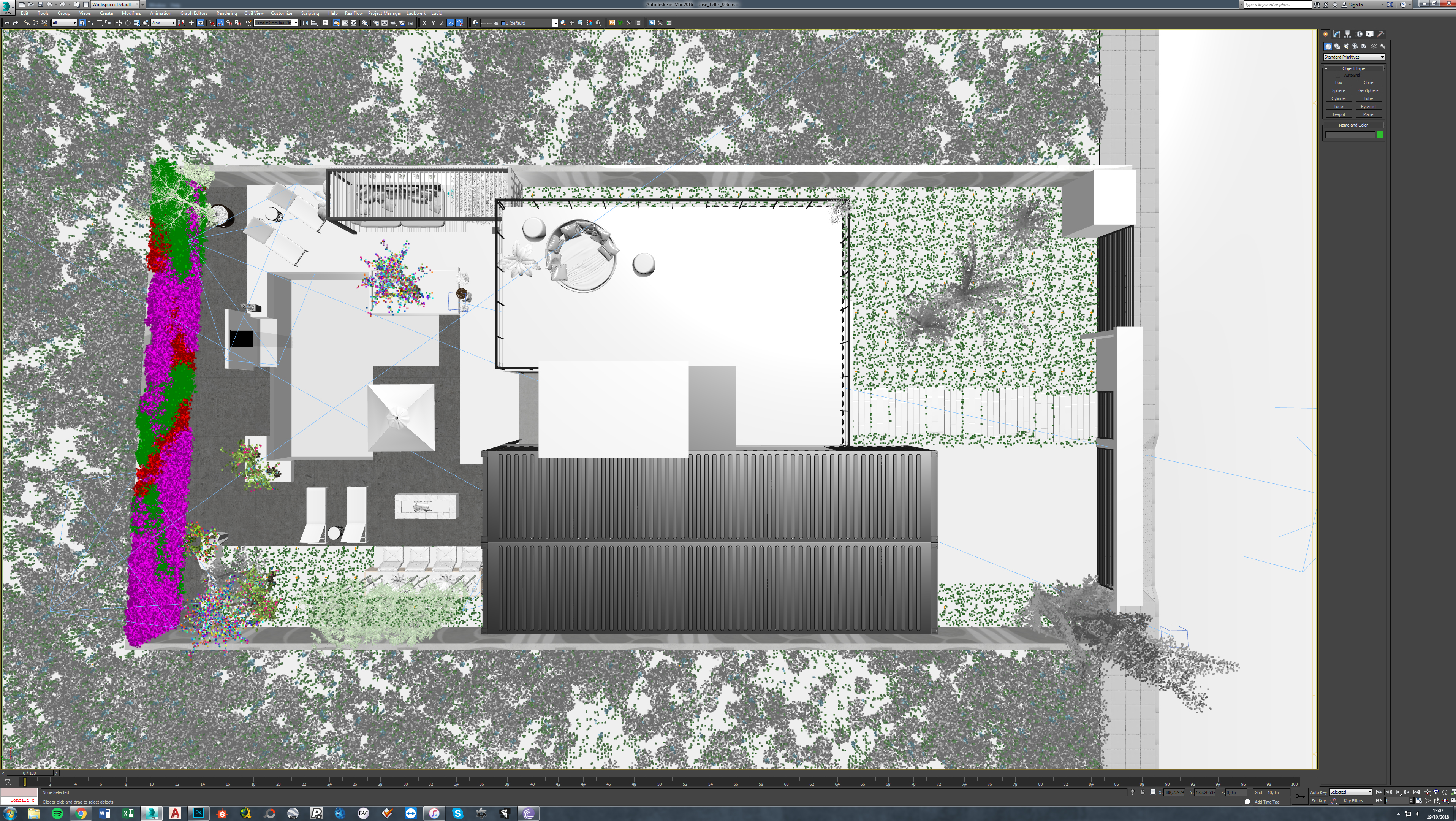
Task: Click the Undo arrow icon
Action: click(x=7, y=23)
